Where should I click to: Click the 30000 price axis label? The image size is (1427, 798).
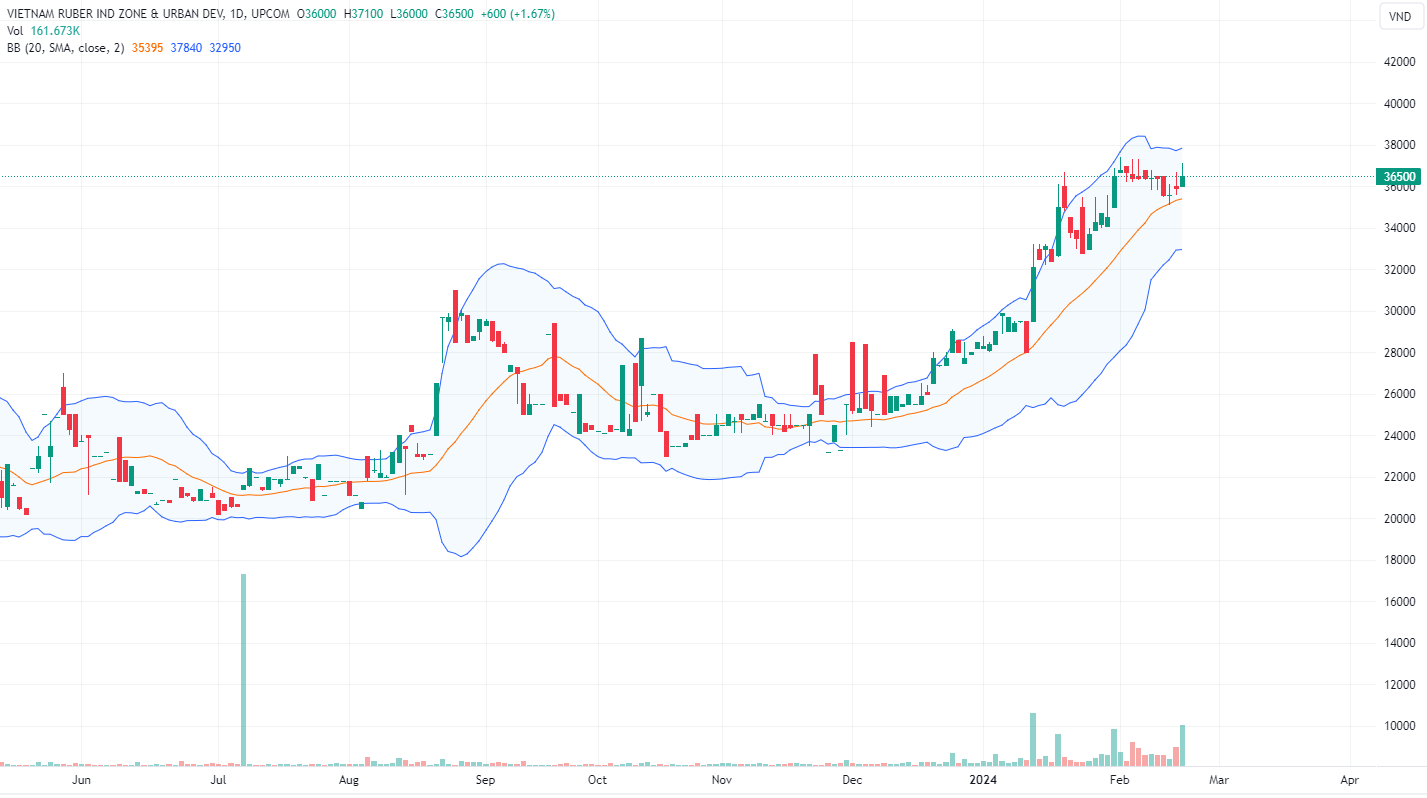point(1397,311)
